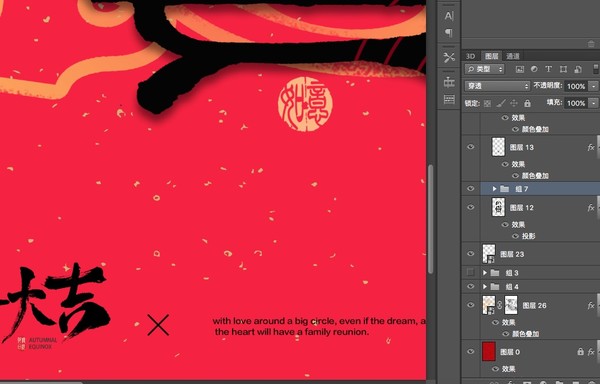600x384 pixels.
Task: Lock image pixels brush icon
Action: point(501,103)
